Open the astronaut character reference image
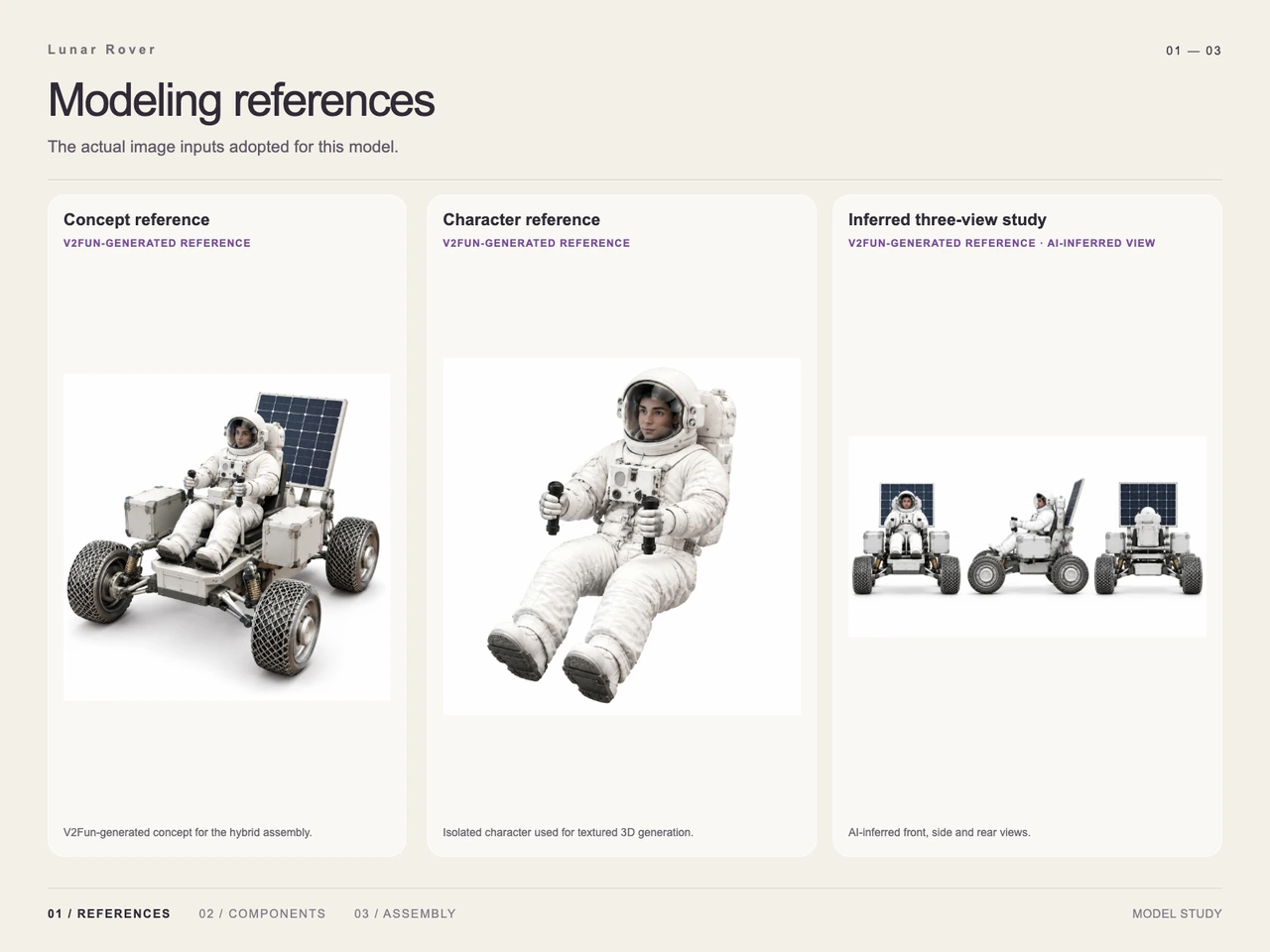 [622, 536]
